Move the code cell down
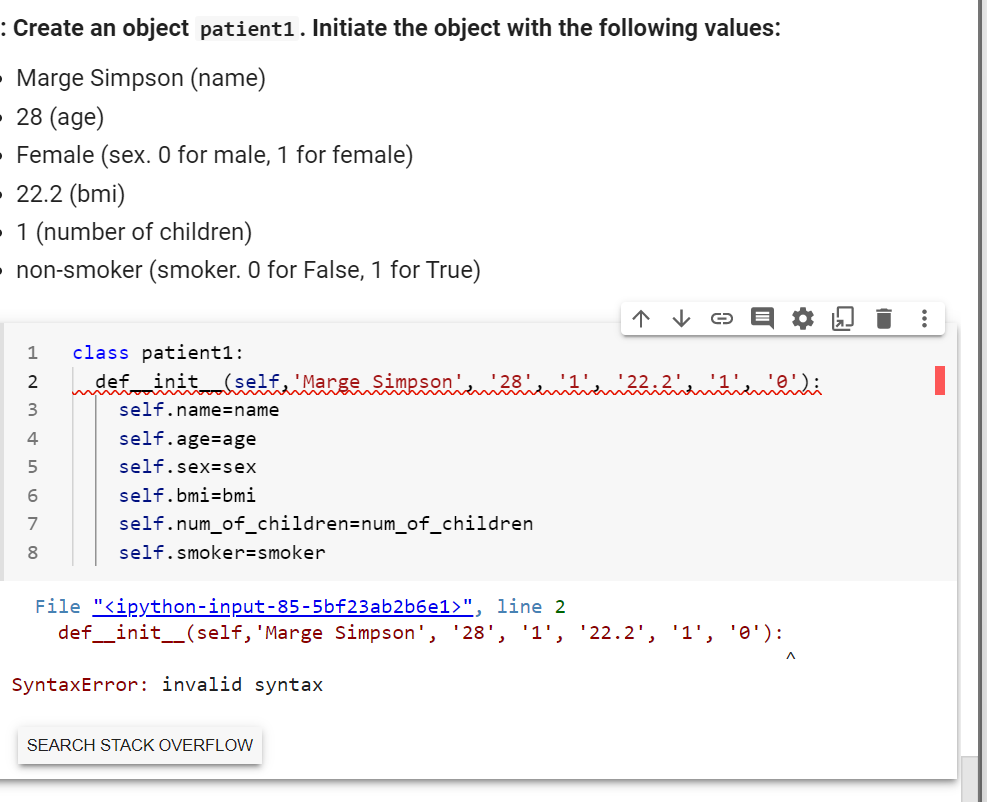 (681, 318)
